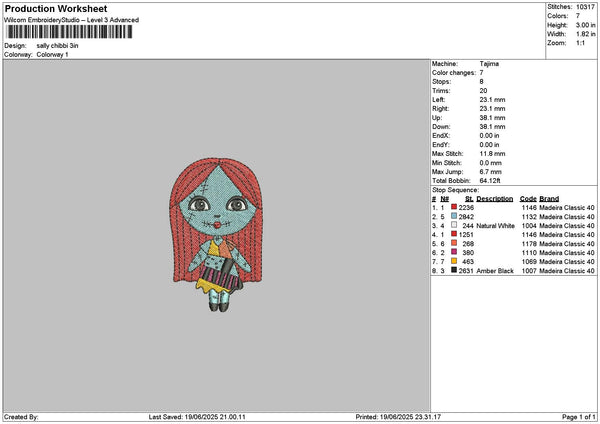Viewport: 600px width, 424px height.
Task: Click the Colorway 1 value
Action: tap(52, 54)
